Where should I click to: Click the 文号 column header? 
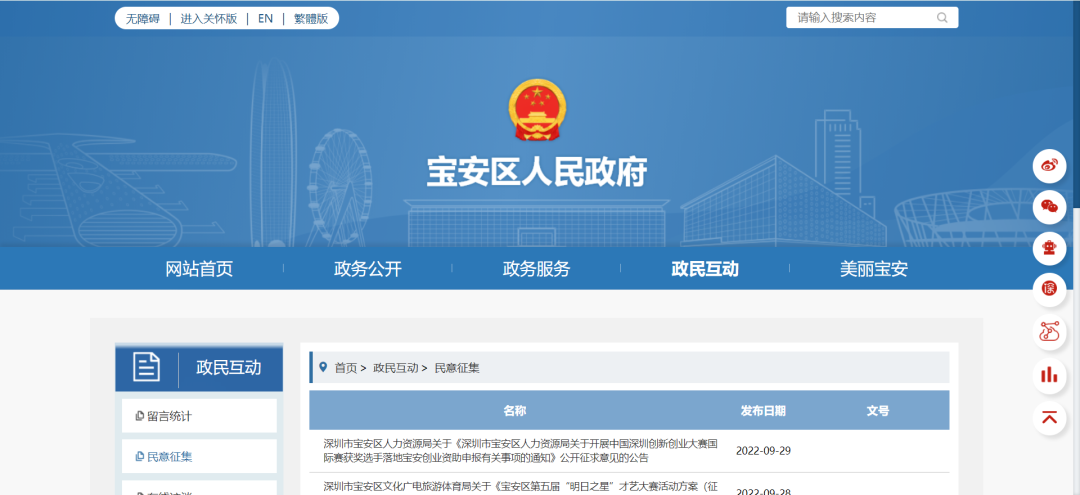(x=878, y=410)
